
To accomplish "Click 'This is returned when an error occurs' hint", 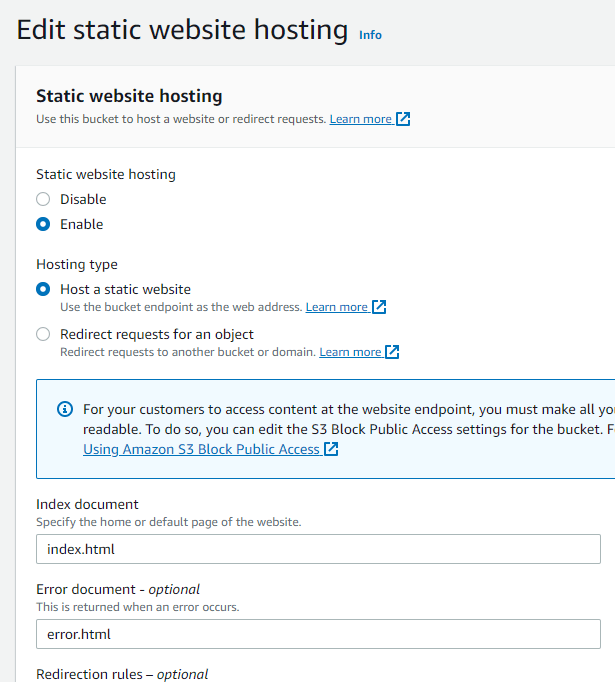I will (138, 607).
